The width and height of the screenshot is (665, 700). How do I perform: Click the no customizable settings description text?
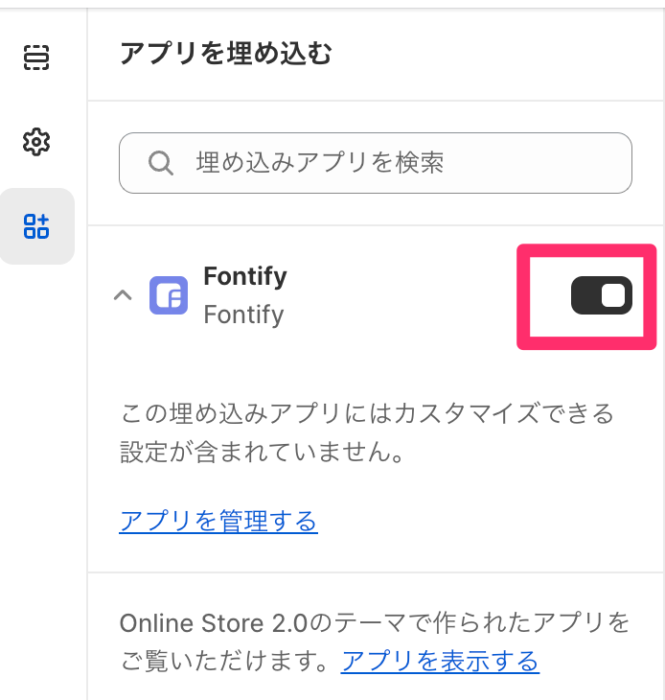pos(367,433)
